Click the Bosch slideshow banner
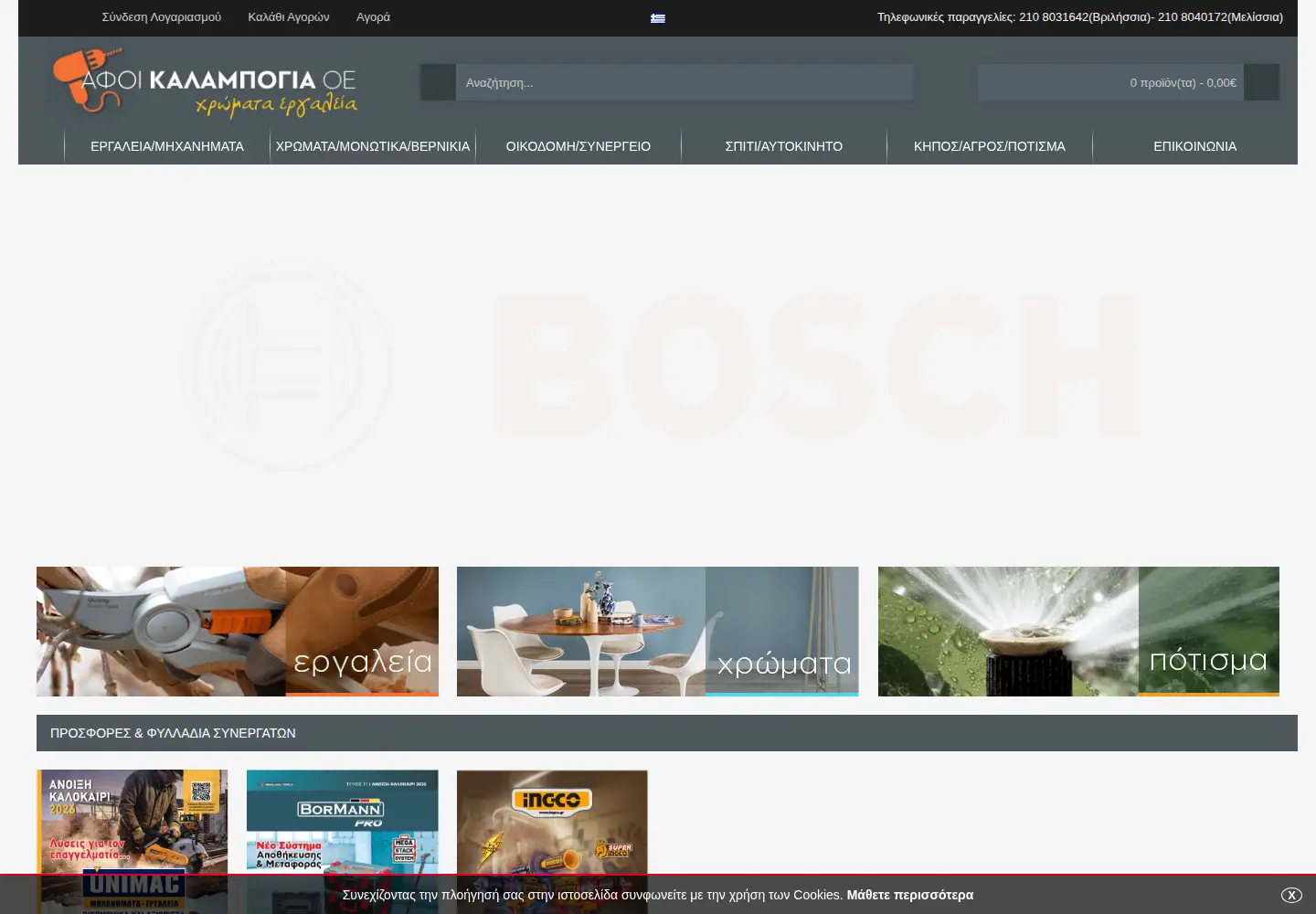The image size is (1316, 914). coord(658,366)
